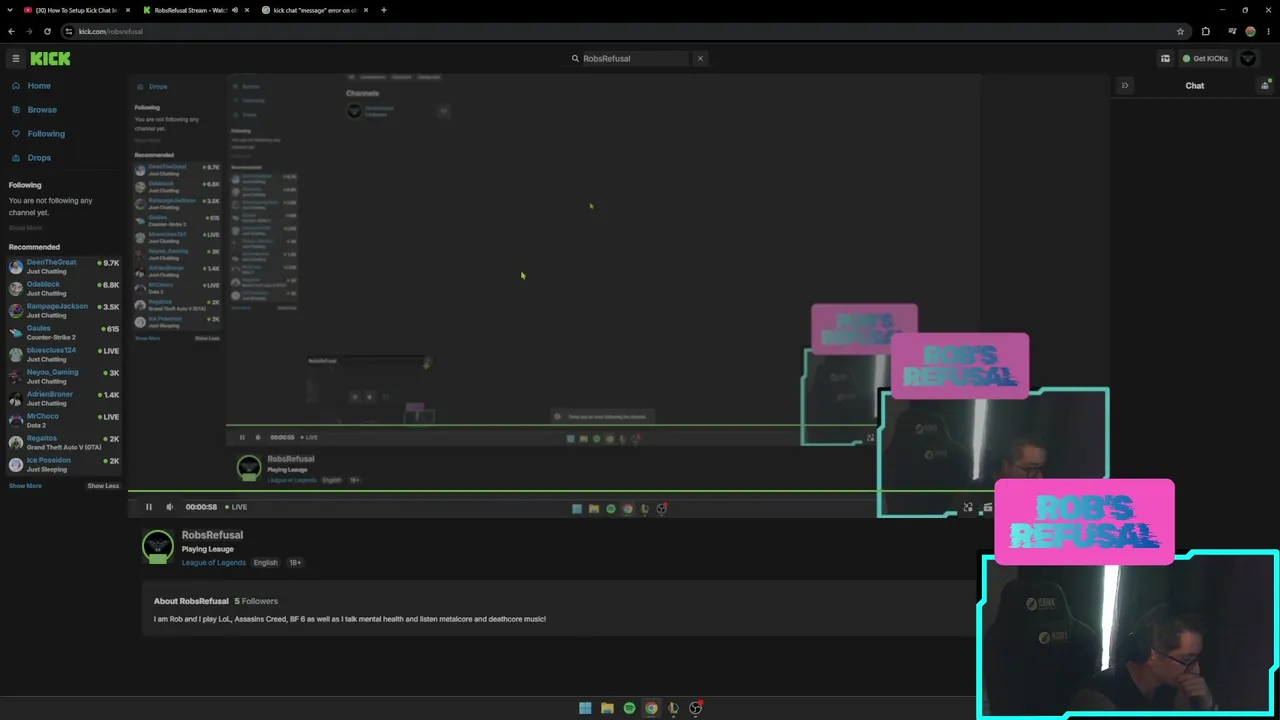This screenshot has width=1280, height=720.
Task: Open Spotify from the Windows taskbar
Action: [x=629, y=708]
